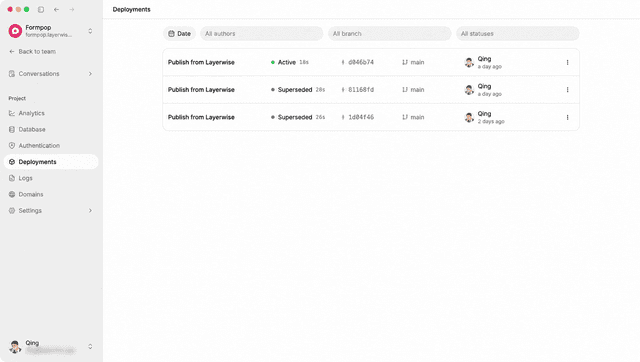640x362 pixels.
Task: Click the Conversations icon
Action: 12,74
